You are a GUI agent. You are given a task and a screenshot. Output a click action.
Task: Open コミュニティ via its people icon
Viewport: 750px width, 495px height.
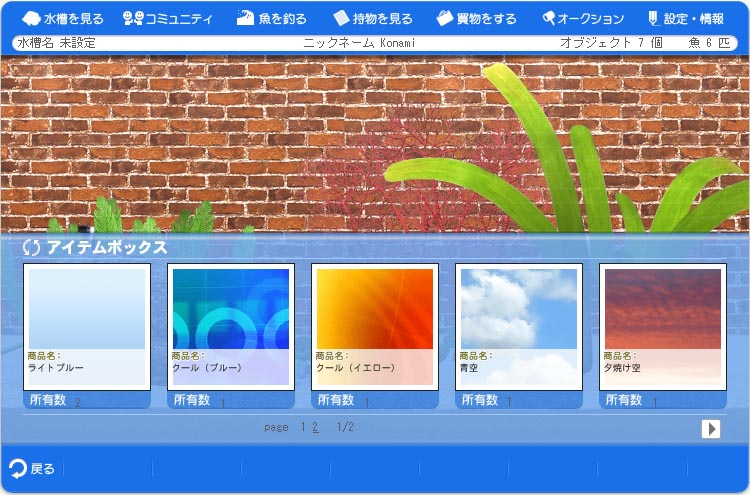[133, 18]
